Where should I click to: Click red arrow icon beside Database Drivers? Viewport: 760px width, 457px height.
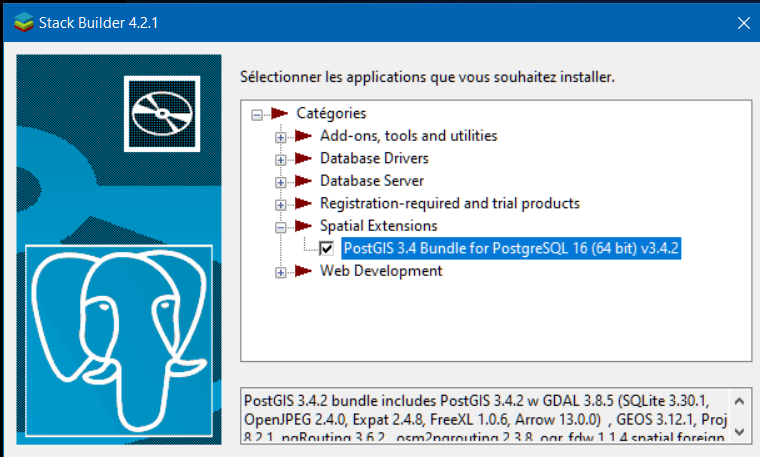(x=304, y=158)
